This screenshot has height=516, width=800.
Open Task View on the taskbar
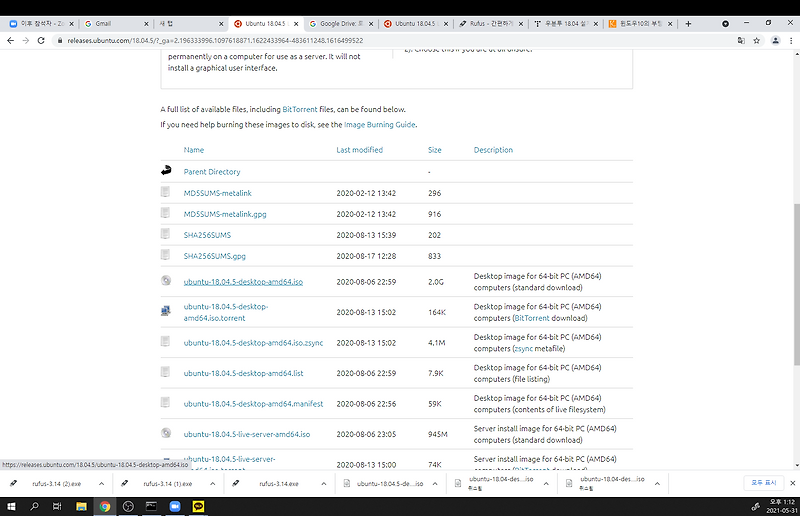pyautogui.click(x=57, y=506)
